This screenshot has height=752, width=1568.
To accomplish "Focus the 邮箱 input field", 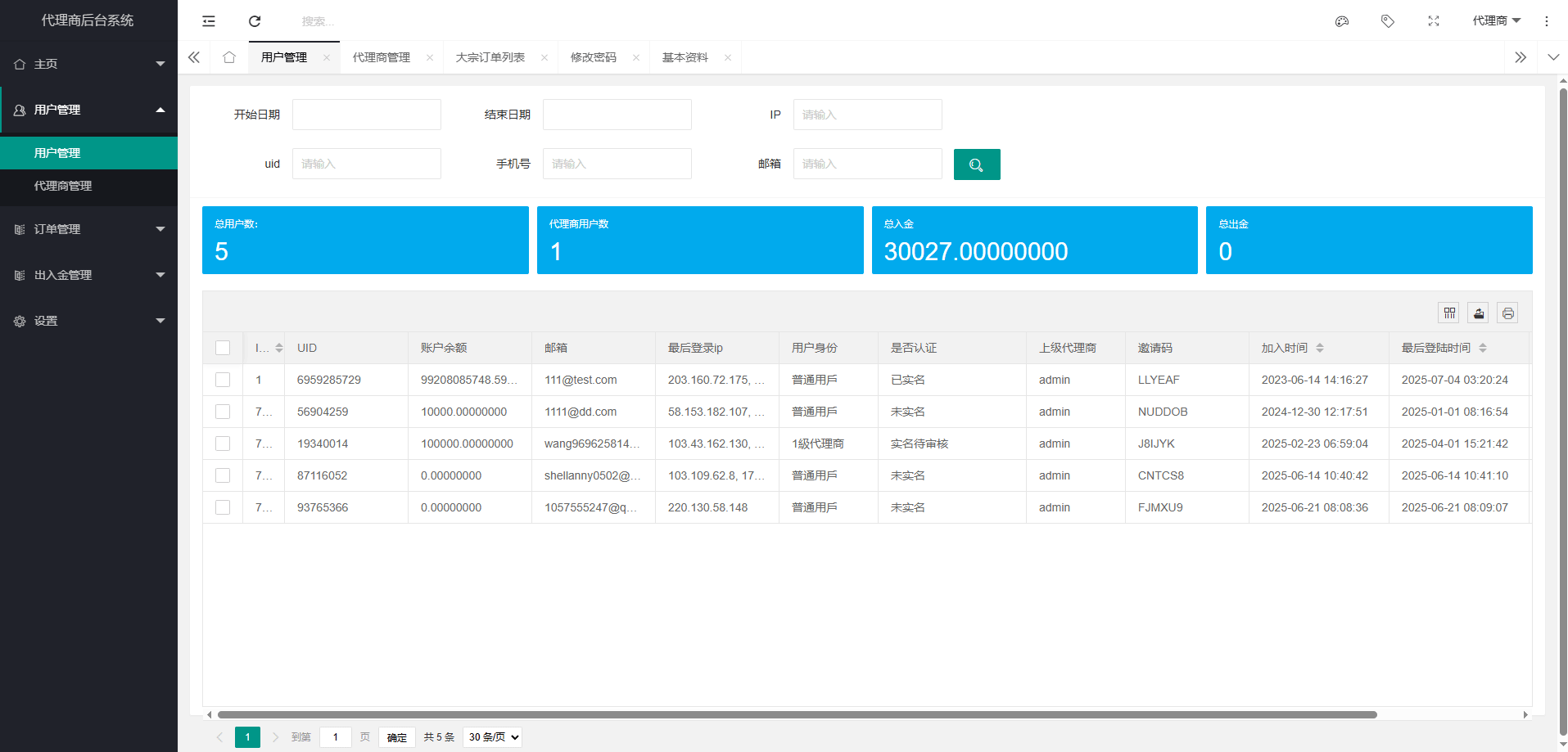I will click(x=868, y=164).
